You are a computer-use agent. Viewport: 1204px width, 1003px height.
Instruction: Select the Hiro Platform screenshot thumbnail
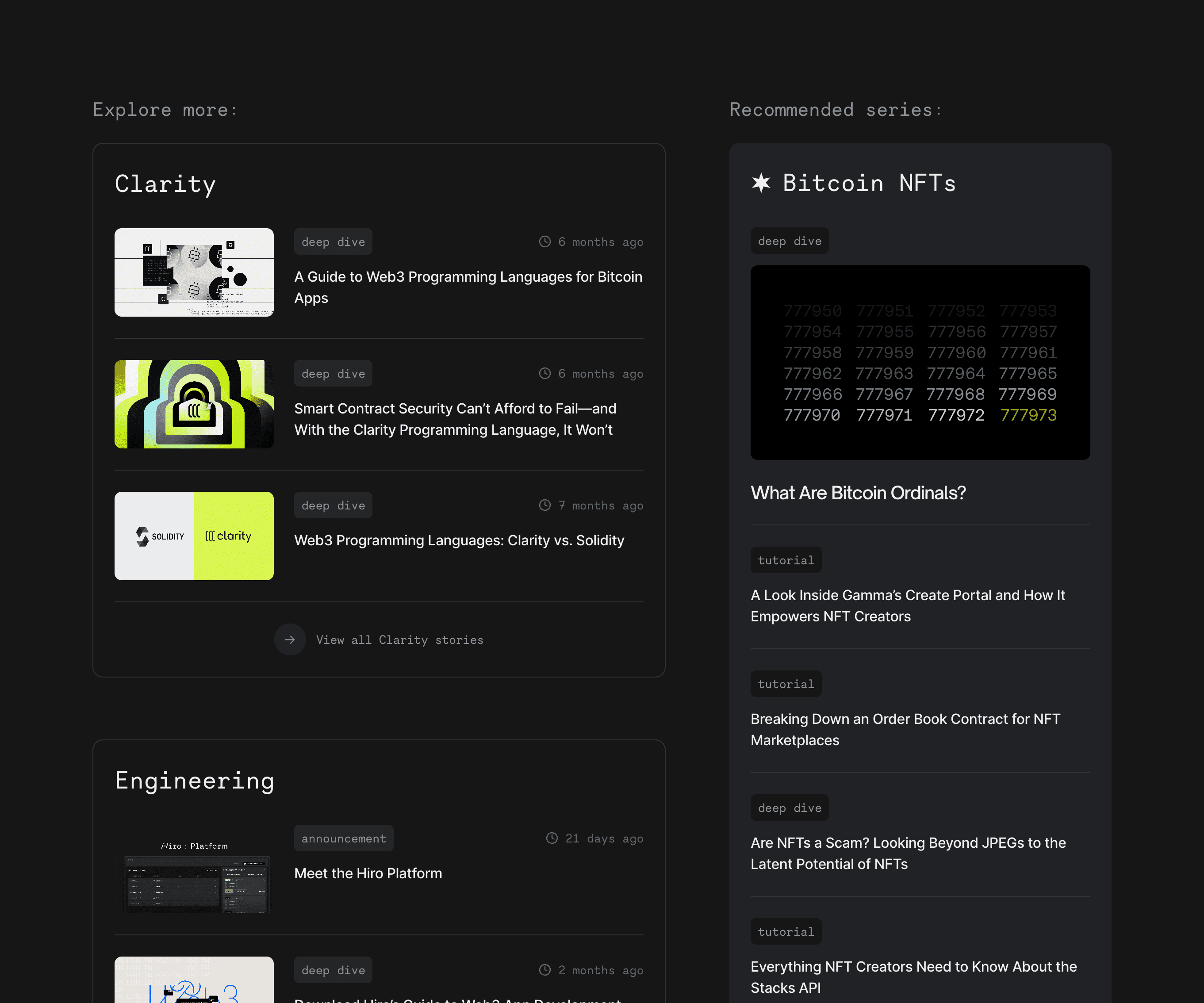[x=194, y=869]
